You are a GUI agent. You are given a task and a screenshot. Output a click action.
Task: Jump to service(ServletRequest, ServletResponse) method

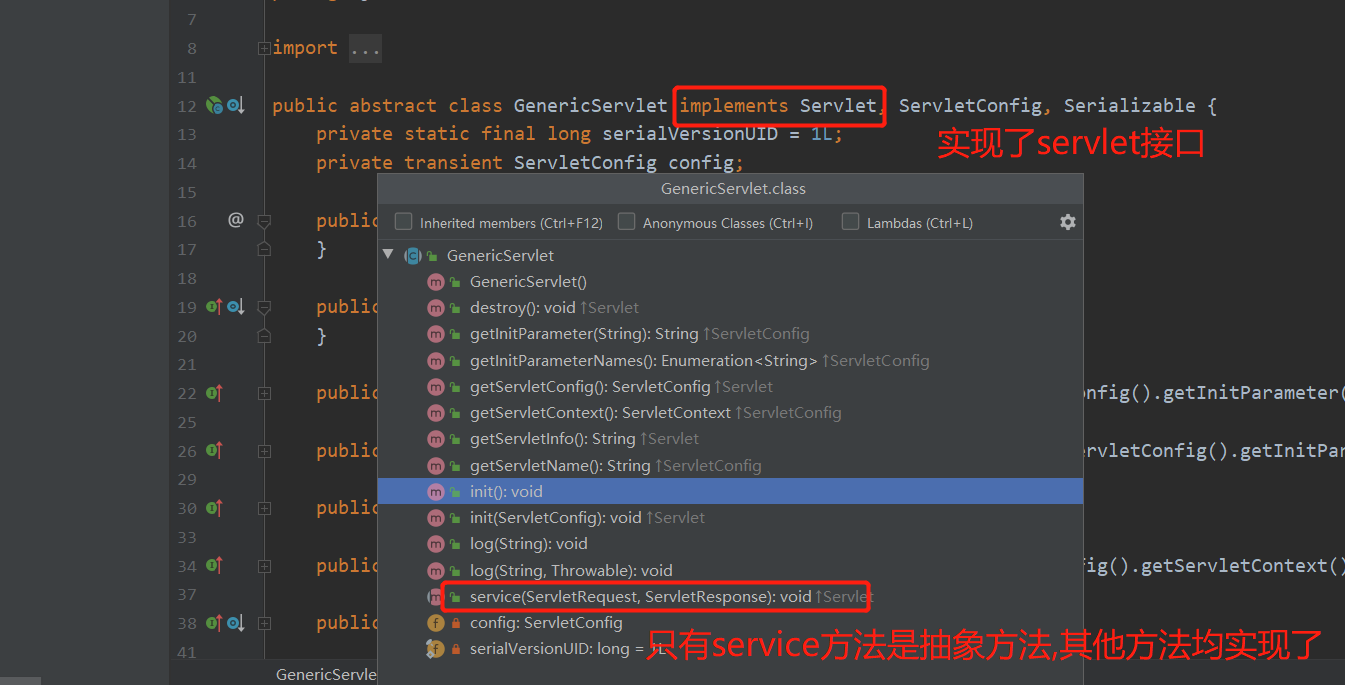click(730, 596)
